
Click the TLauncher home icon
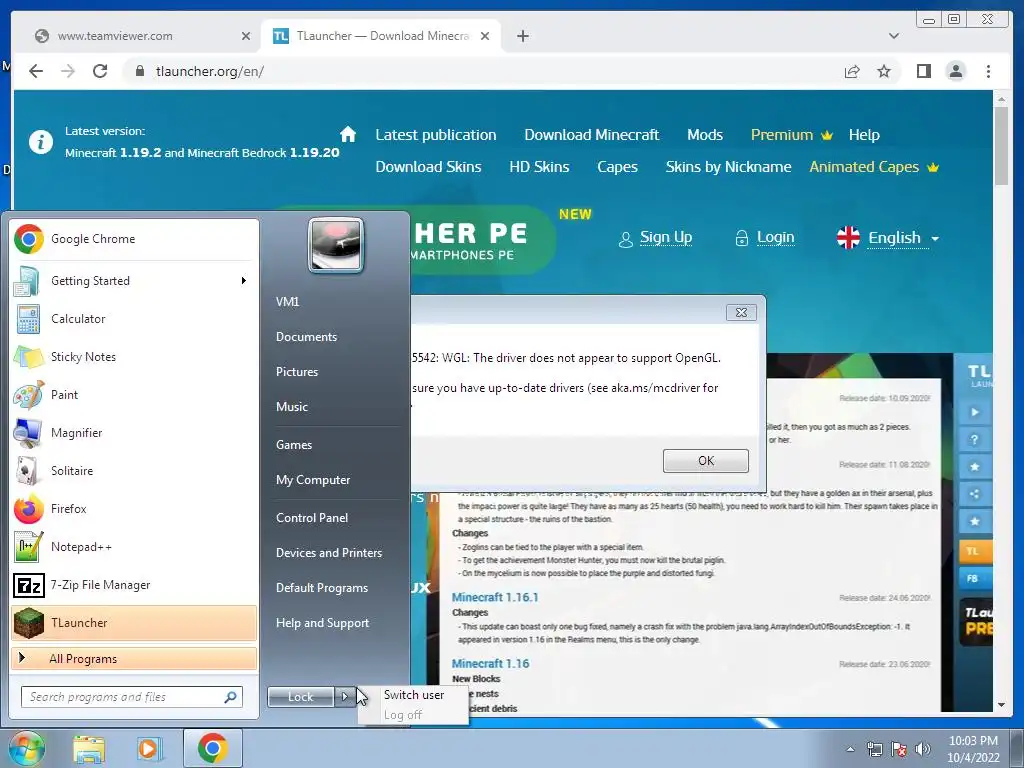point(348,134)
